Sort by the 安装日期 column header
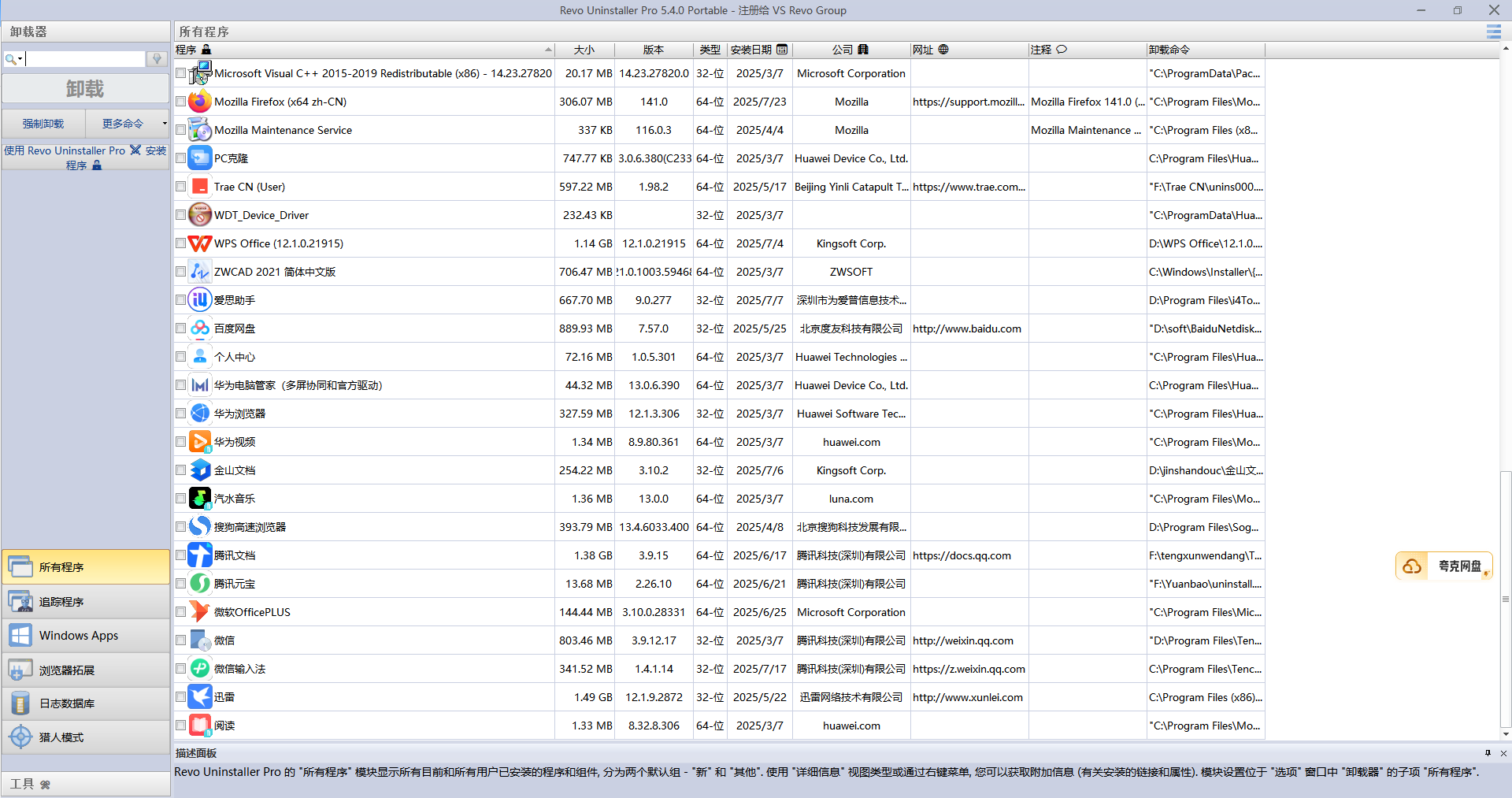This screenshot has height=798, width=1512. (759, 50)
